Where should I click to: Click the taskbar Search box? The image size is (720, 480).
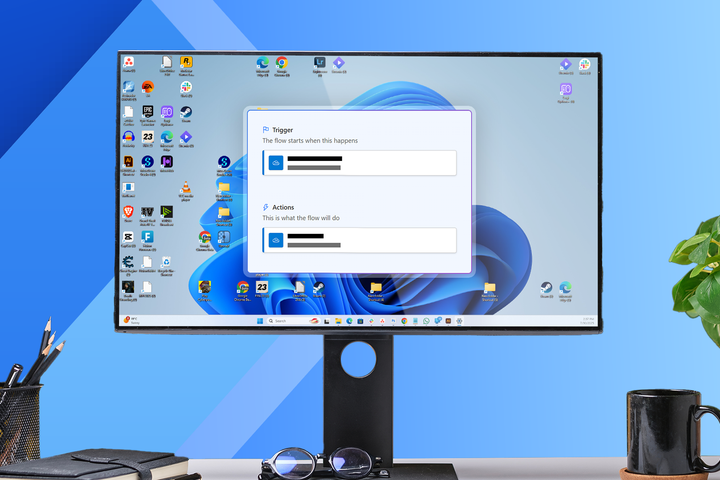(293, 321)
